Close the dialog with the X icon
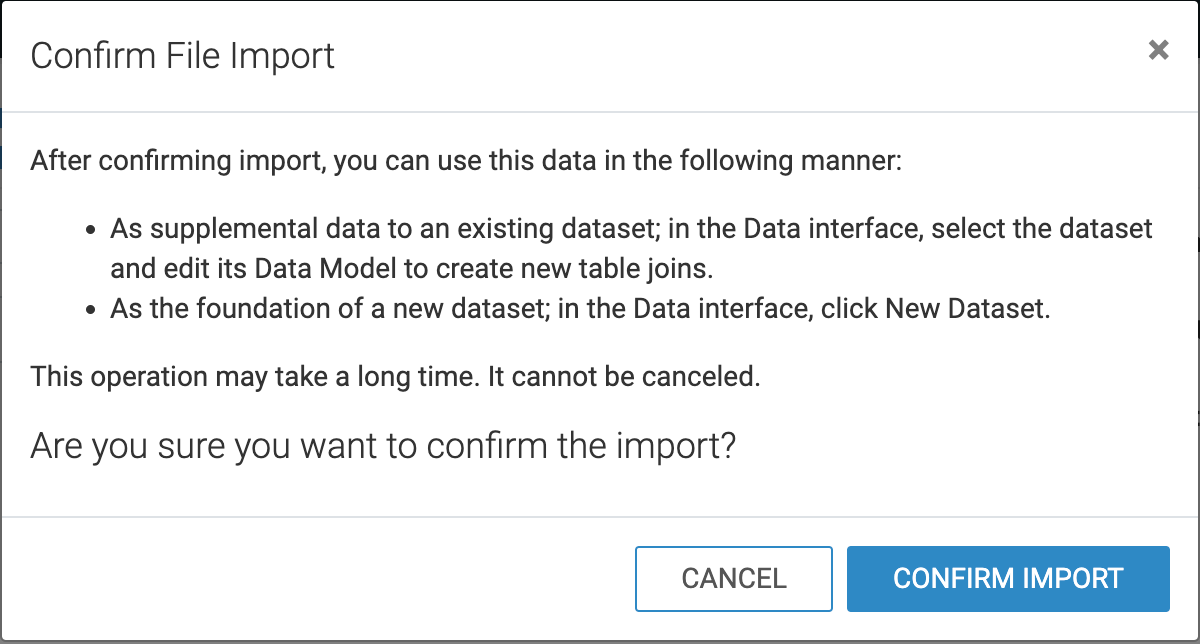This screenshot has width=1200, height=644. click(1158, 50)
